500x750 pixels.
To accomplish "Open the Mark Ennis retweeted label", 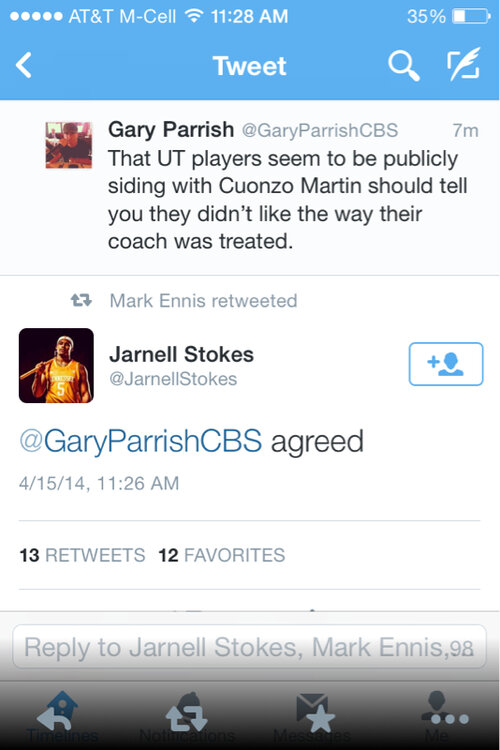I will pos(203,301).
